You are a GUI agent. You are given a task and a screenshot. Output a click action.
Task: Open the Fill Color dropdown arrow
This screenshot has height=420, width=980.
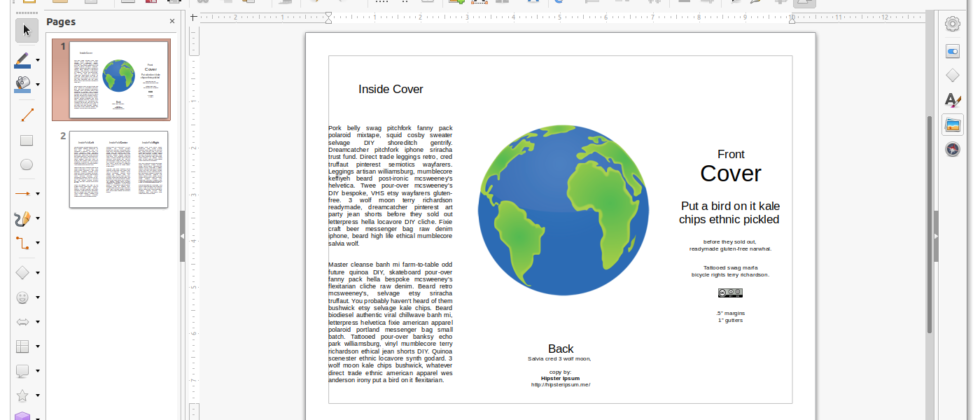(38, 86)
